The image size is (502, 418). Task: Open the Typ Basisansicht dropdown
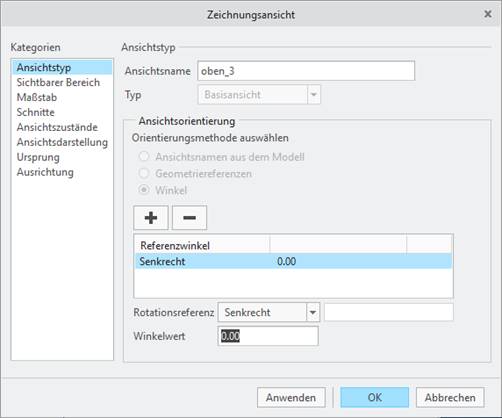click(259, 95)
